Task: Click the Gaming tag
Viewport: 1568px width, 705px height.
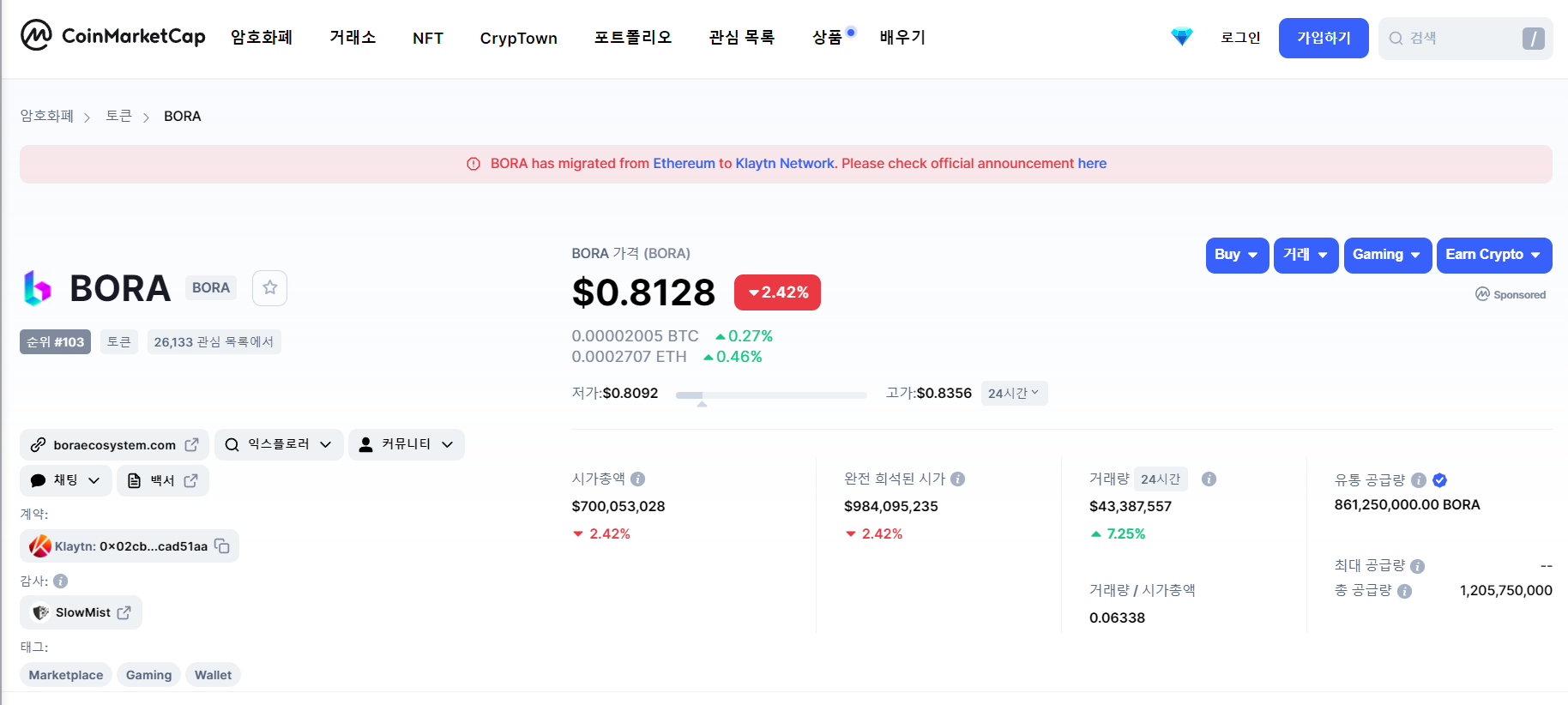Action: (148, 675)
